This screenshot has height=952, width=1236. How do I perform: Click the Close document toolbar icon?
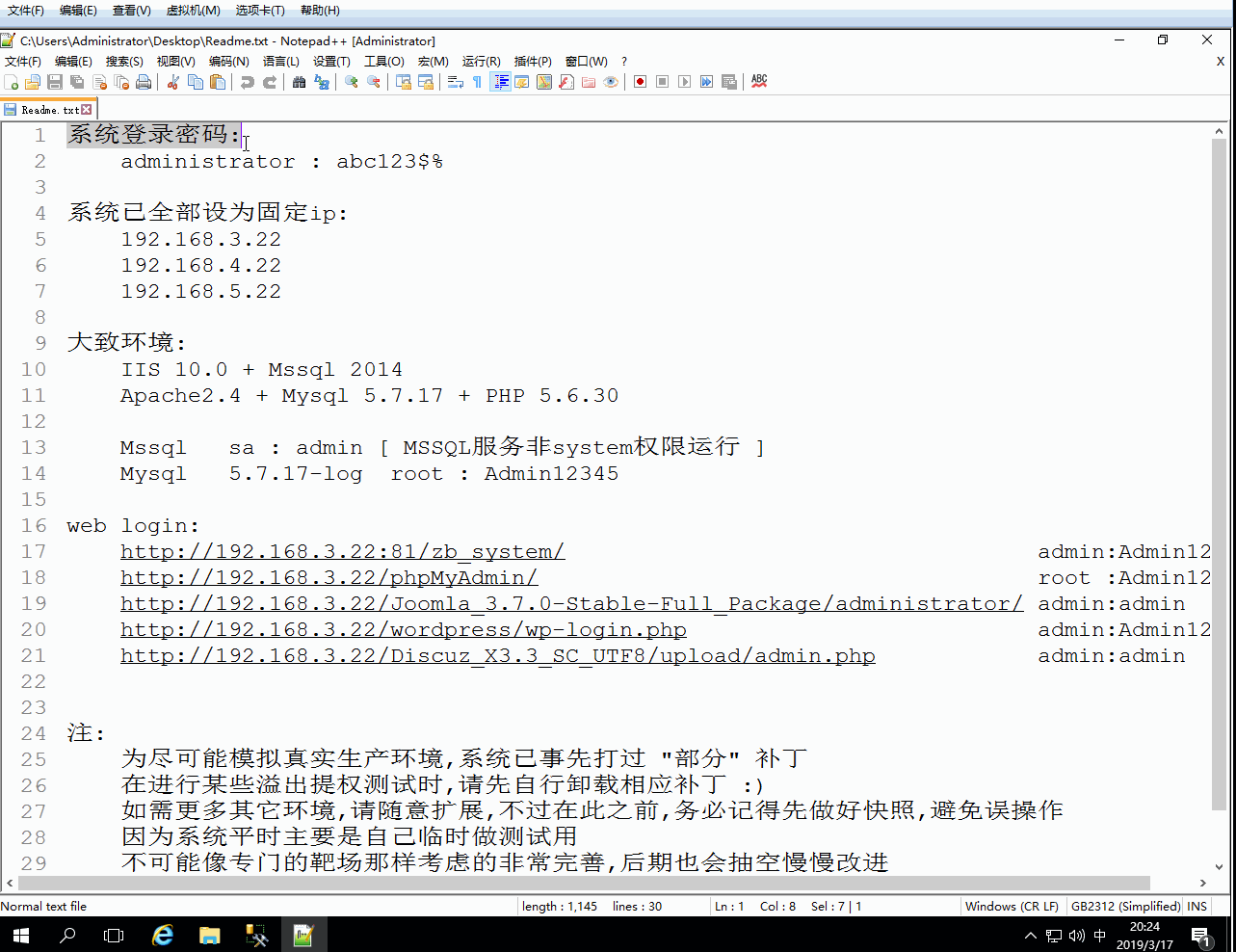point(99,82)
